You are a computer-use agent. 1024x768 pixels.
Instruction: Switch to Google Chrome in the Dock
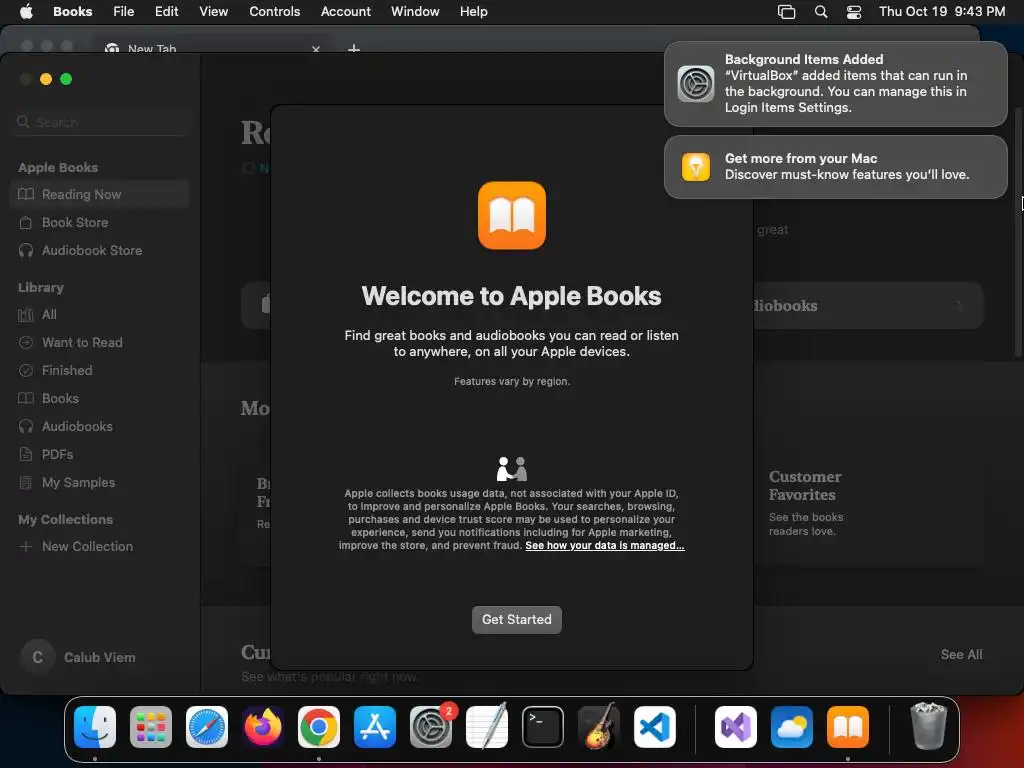pyautogui.click(x=319, y=727)
